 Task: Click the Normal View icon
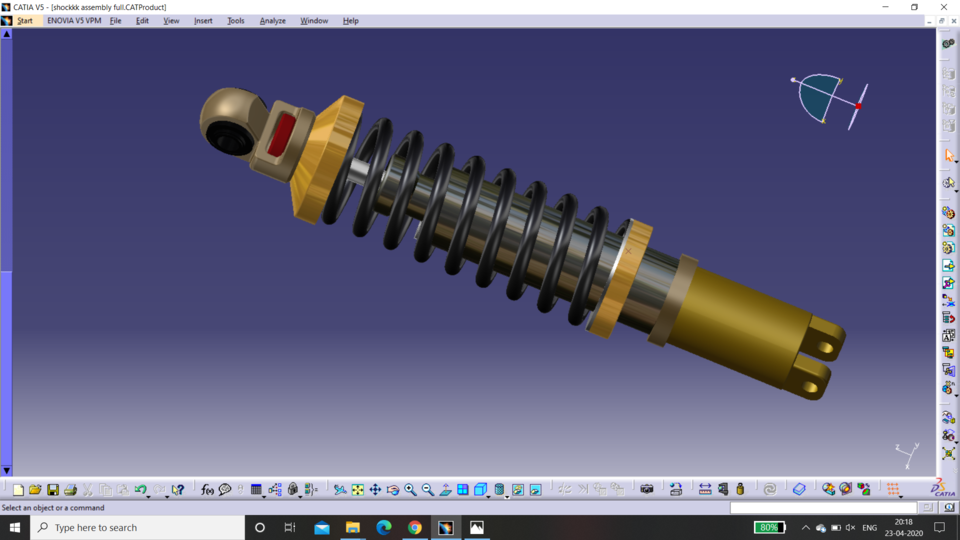(445, 489)
